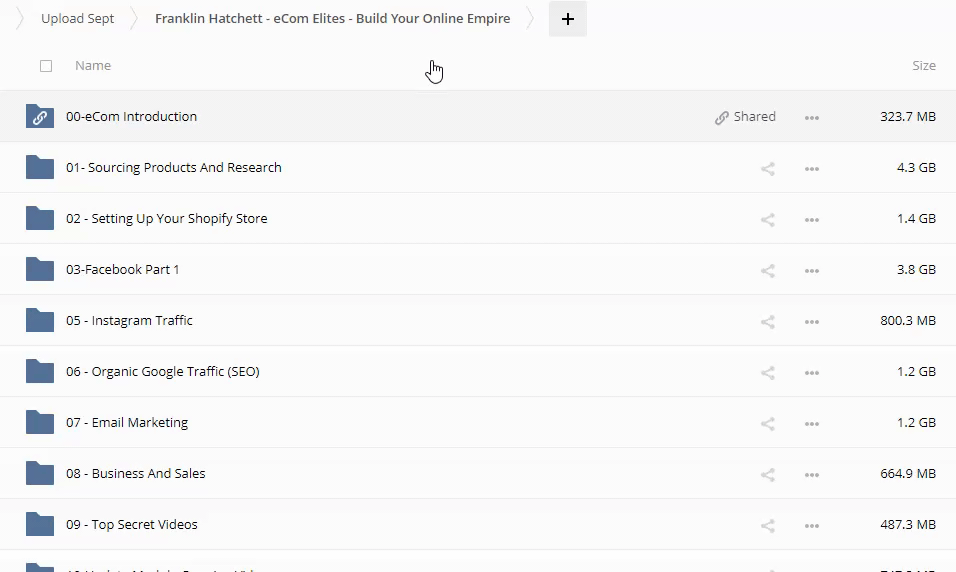This screenshot has height=572, width=956.
Task: Expand three-dot menu for Business And Sales
Action: pos(812,474)
